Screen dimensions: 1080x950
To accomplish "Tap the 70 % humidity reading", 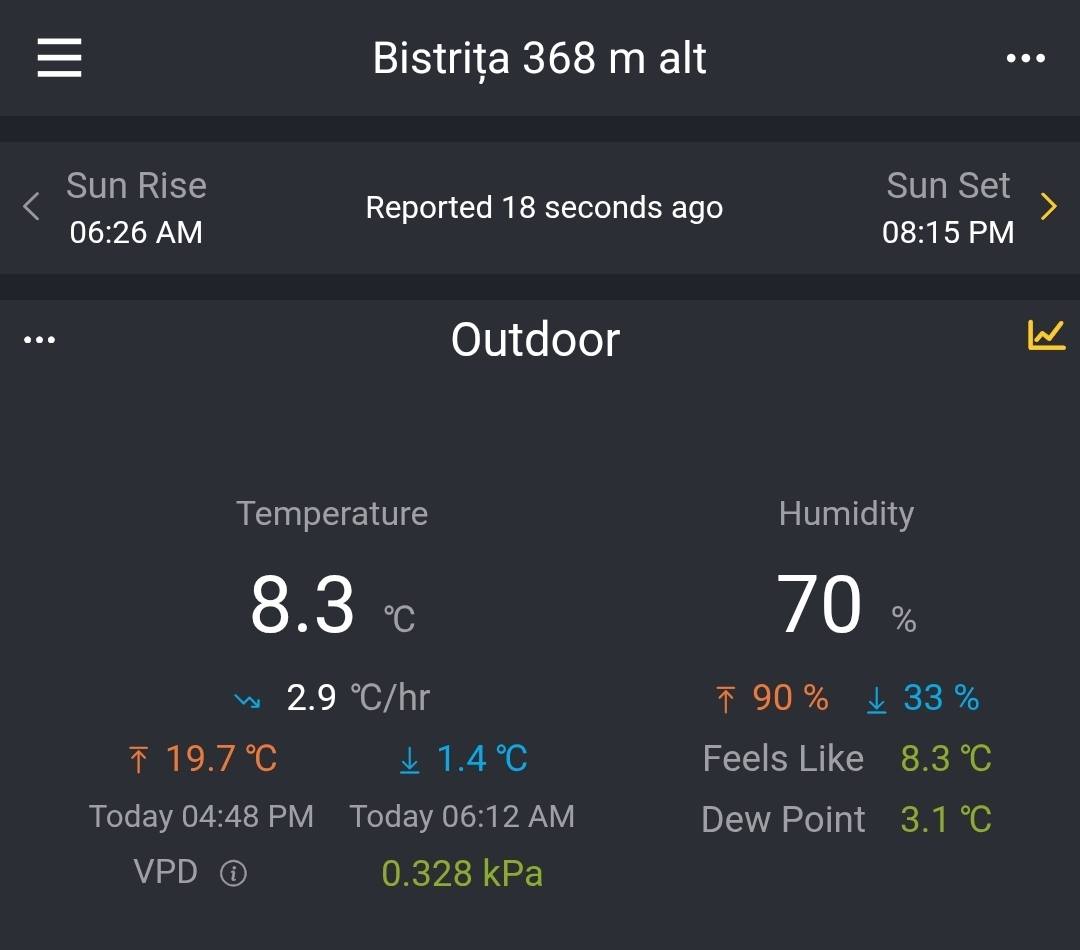I will 820,605.
